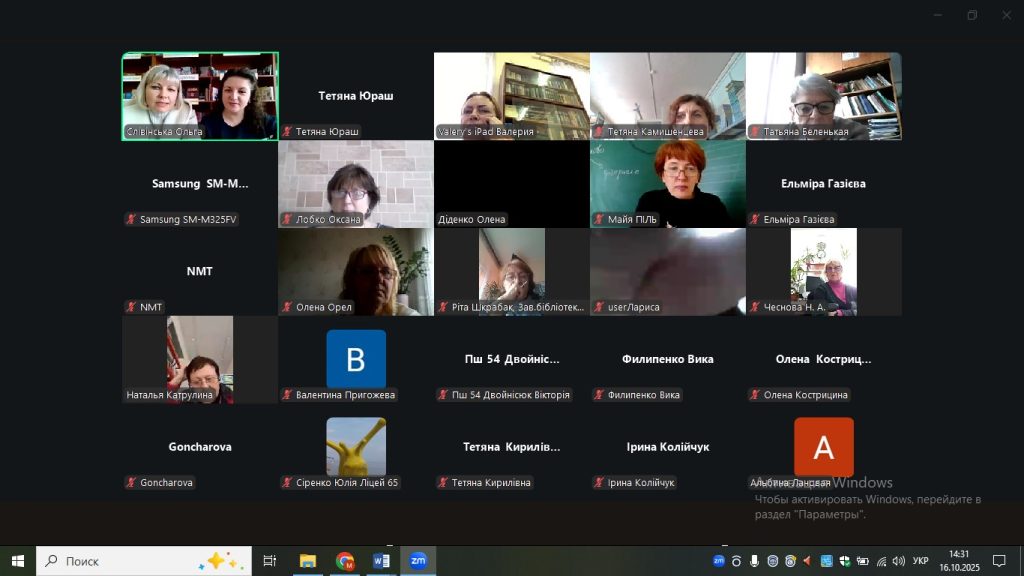The width and height of the screenshot is (1024, 576).
Task: Click the taskbar clock showing 14:31
Action: pyautogui.click(x=959, y=561)
